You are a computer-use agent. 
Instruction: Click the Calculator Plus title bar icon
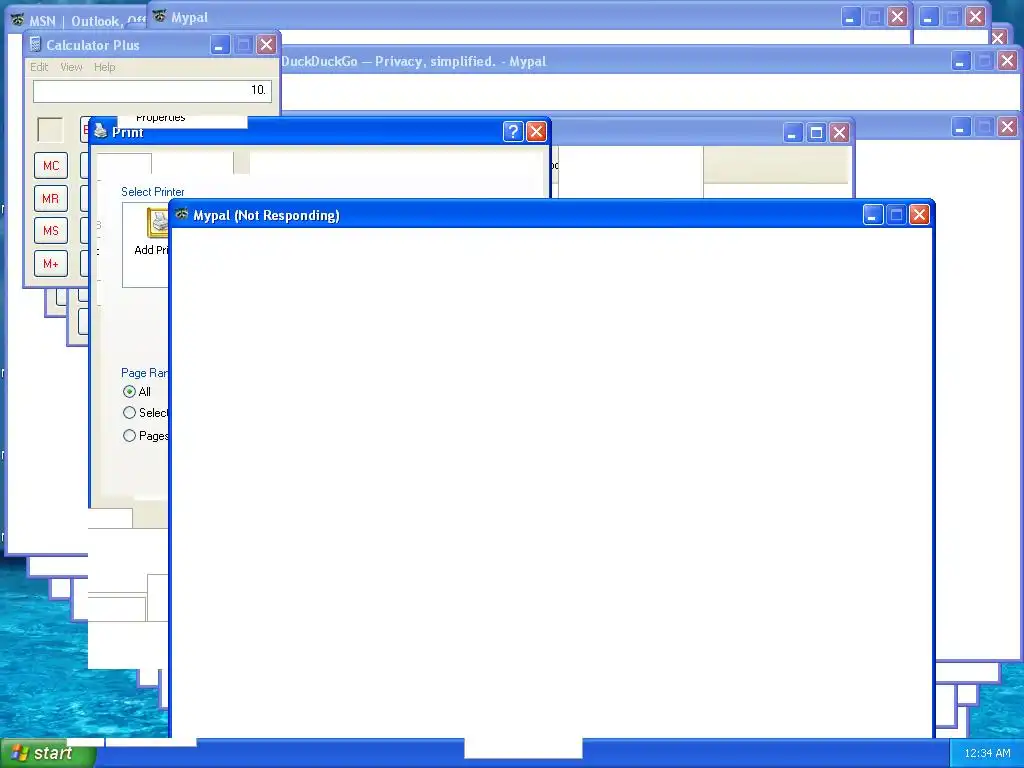(36, 44)
